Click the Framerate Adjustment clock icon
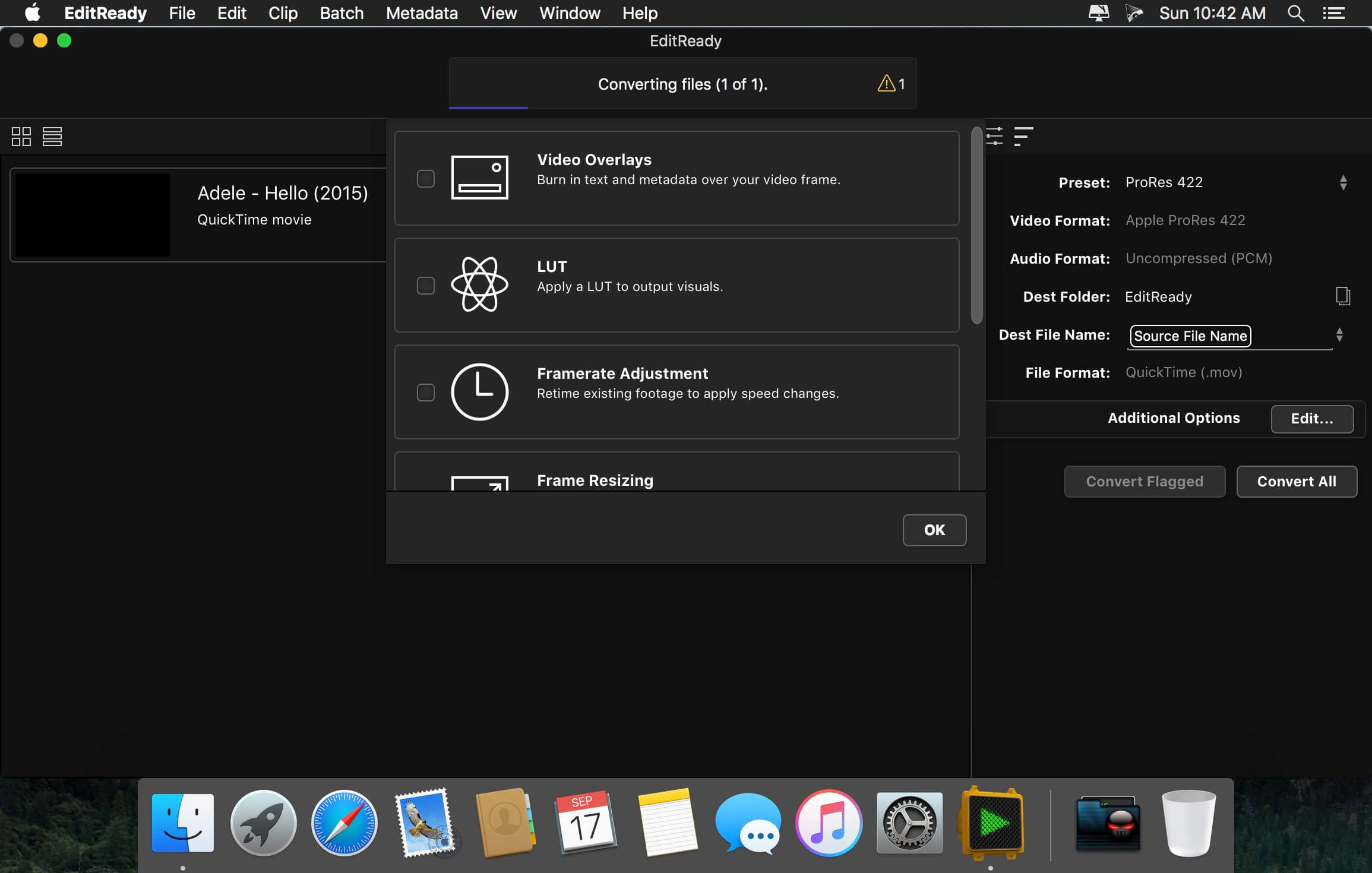 point(479,391)
